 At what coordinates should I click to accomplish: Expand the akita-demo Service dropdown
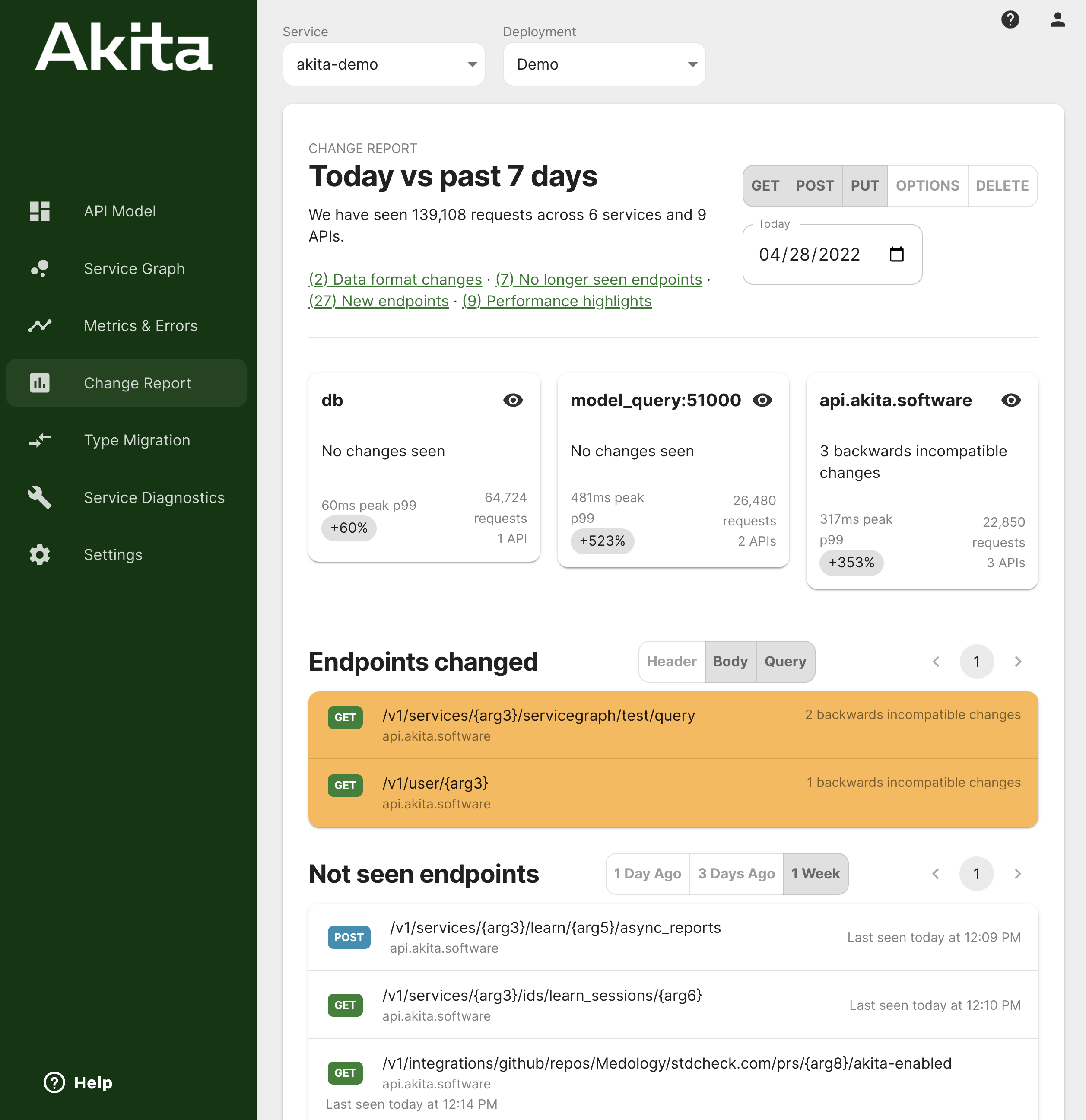(x=383, y=64)
